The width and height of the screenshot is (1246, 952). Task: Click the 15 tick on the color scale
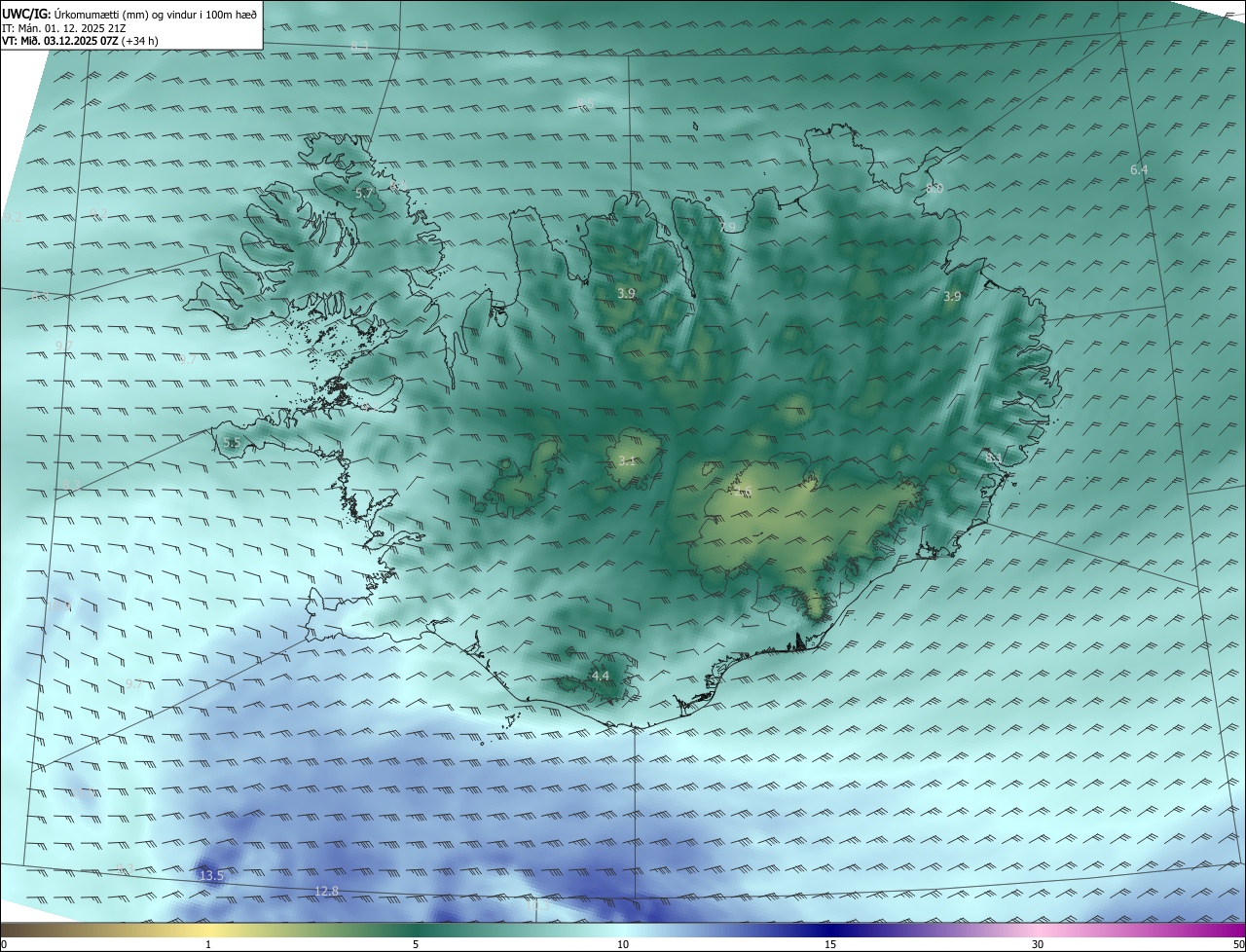830,945
